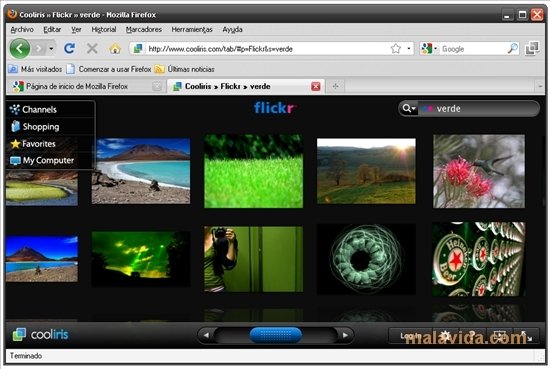Go to the Home page via house icon

click(115, 48)
